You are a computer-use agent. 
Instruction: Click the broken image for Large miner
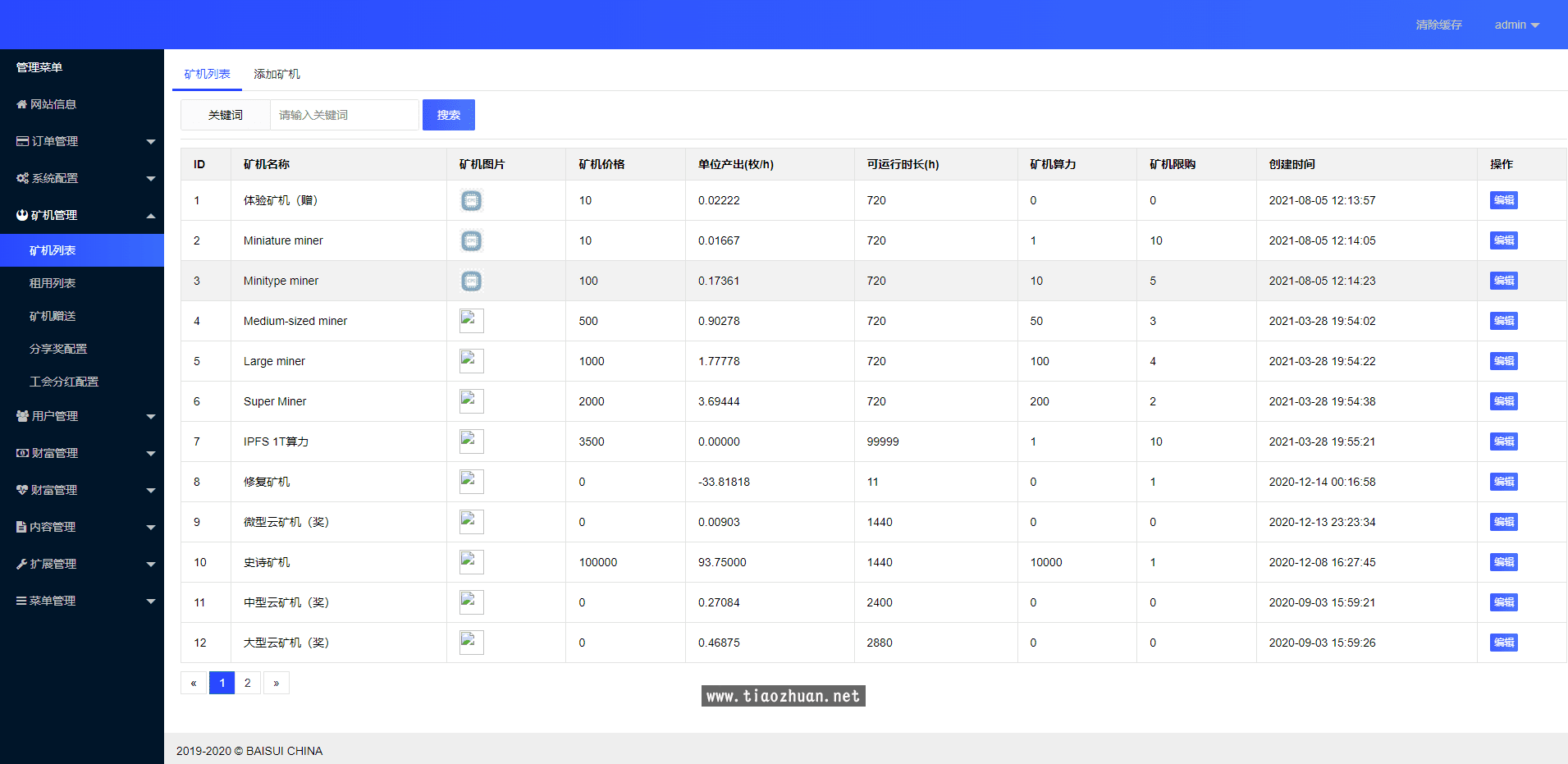pos(471,361)
